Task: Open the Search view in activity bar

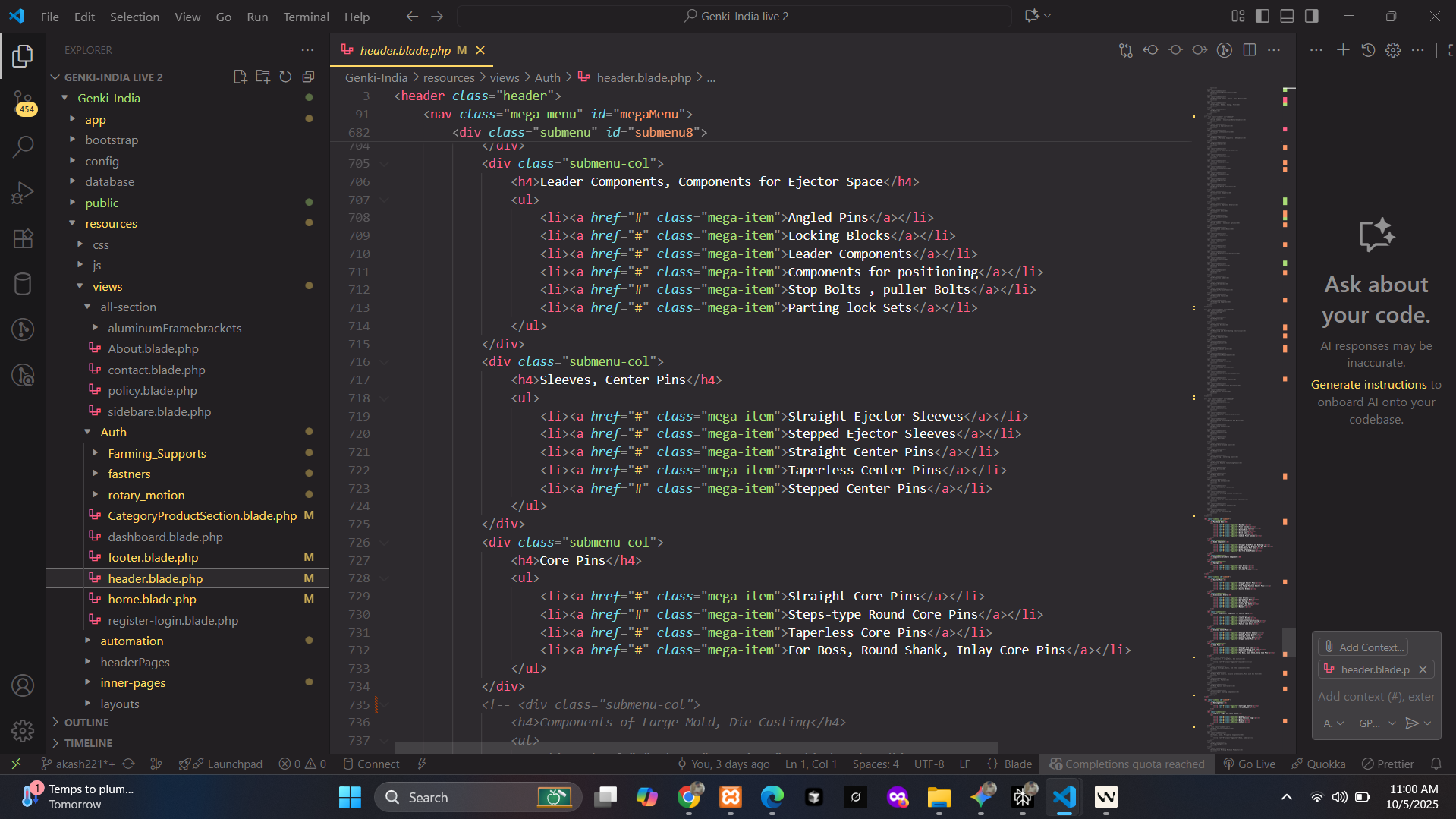Action: 23,146
